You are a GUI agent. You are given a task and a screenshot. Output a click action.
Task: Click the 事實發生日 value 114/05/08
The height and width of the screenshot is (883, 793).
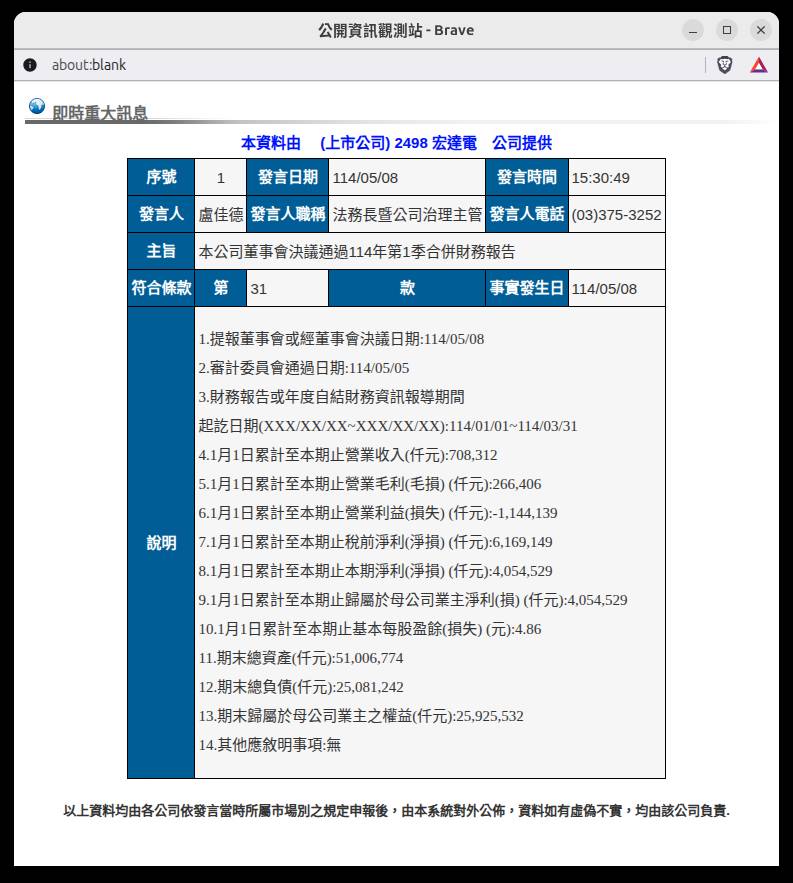pos(604,289)
